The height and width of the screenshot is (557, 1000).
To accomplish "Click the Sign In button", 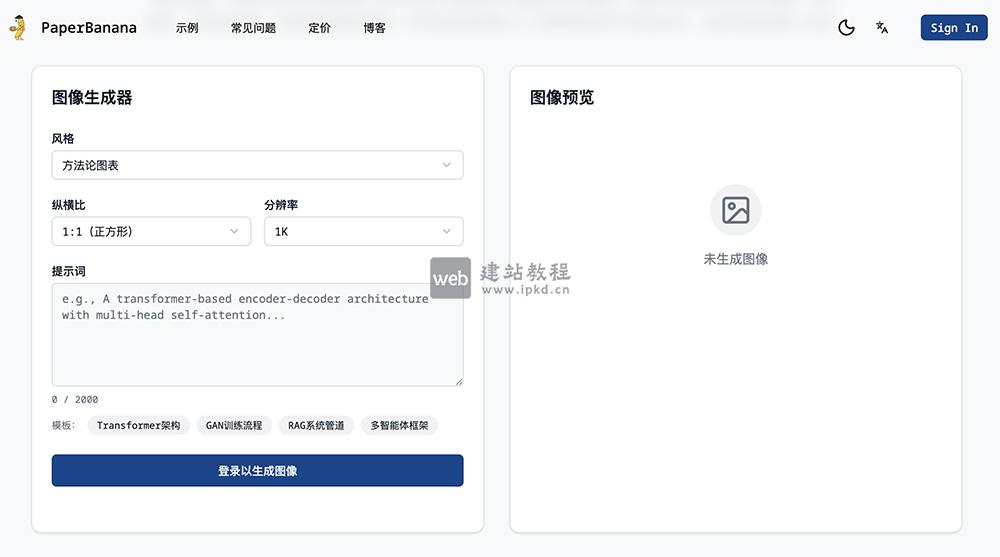I will (953, 27).
